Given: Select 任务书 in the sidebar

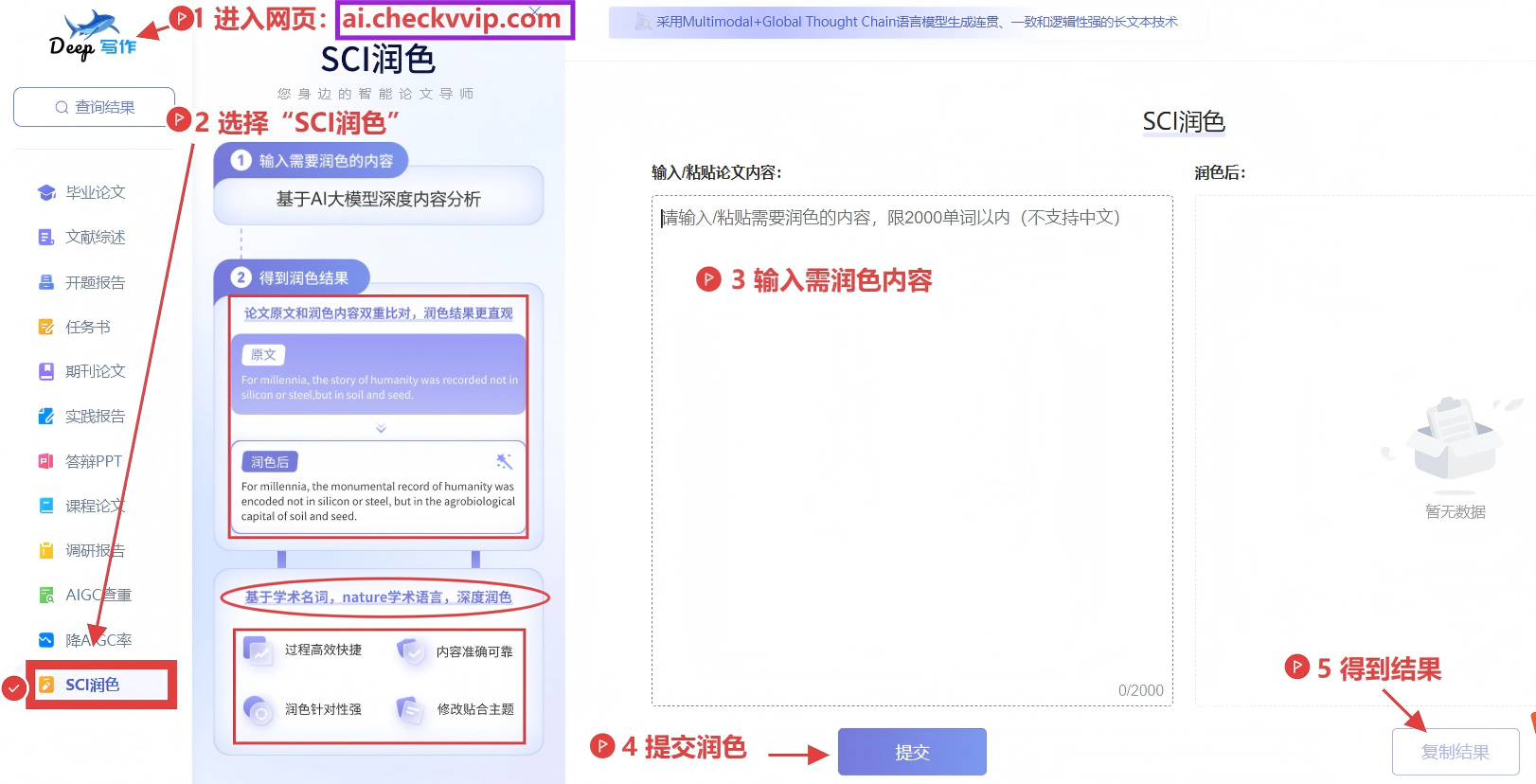Looking at the screenshot, I should pyautogui.click(x=88, y=327).
